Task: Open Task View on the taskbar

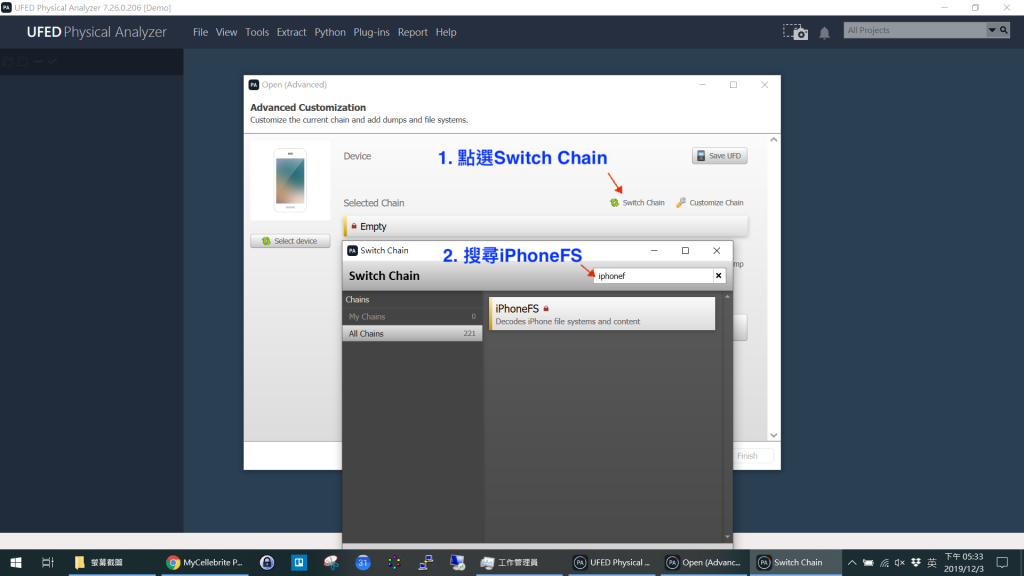Action: point(48,562)
